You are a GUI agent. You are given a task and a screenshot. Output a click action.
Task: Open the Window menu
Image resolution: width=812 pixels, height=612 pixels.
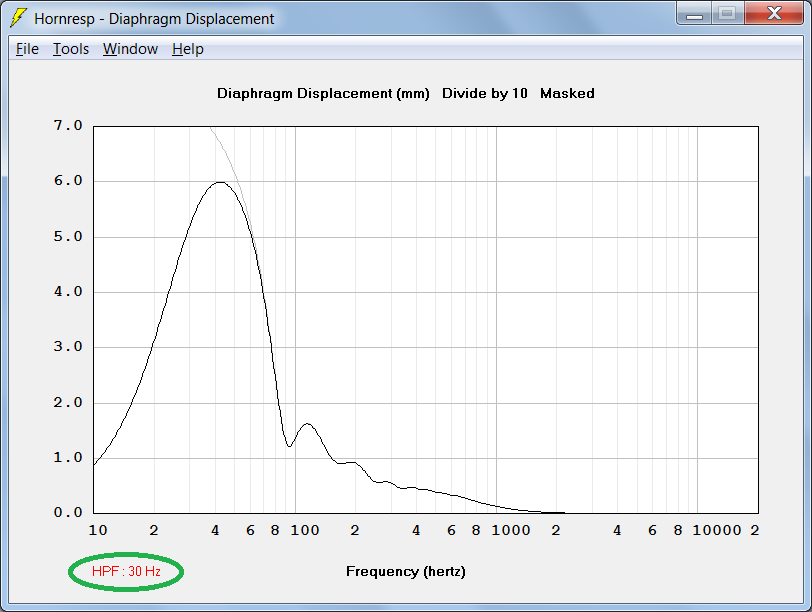[x=130, y=49]
